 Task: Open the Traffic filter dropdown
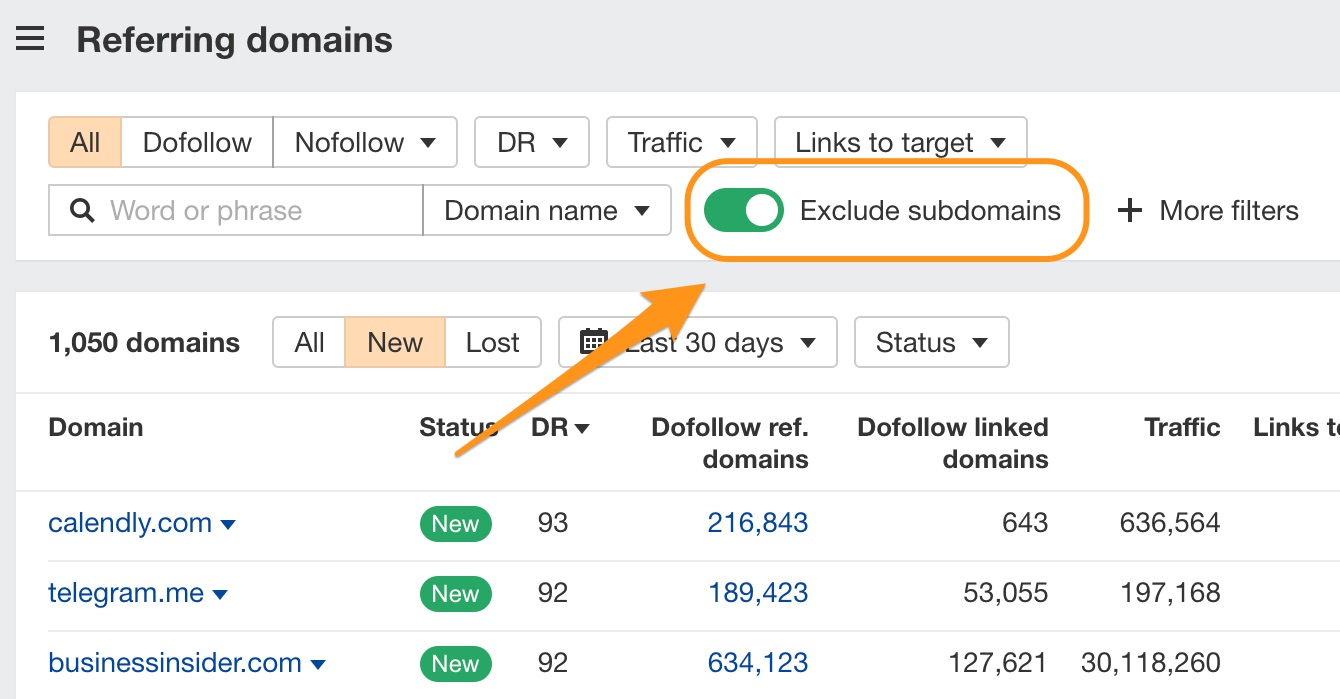pyautogui.click(x=681, y=143)
